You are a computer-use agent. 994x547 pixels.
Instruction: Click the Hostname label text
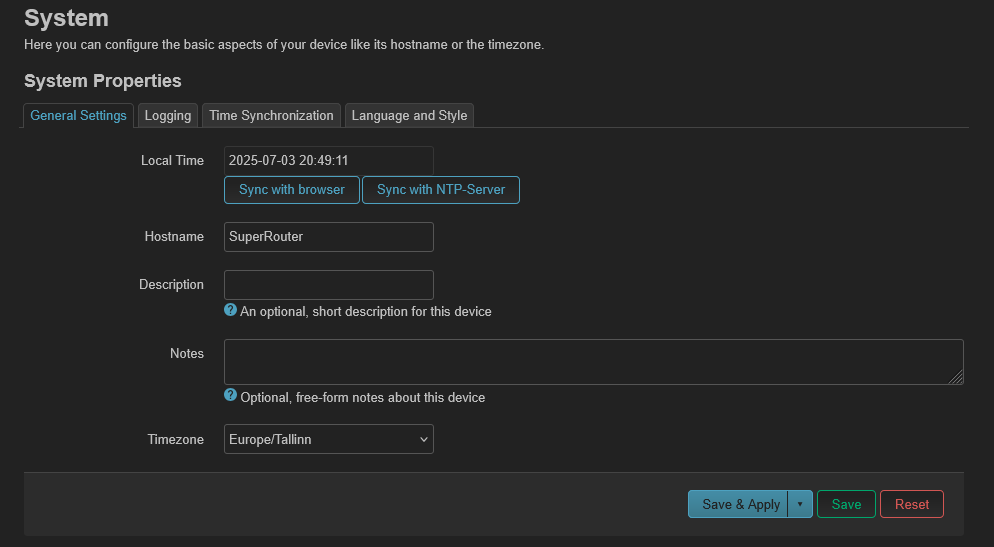[174, 236]
